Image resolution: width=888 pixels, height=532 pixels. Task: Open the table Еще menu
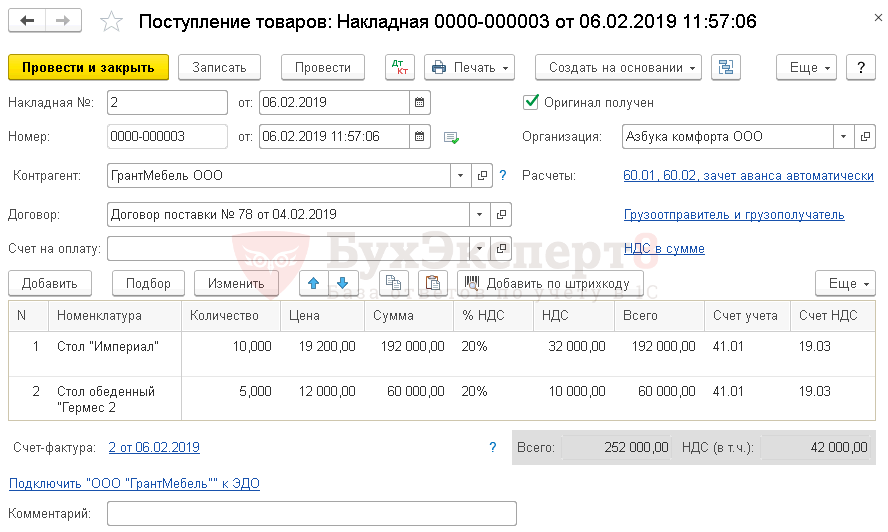click(846, 283)
